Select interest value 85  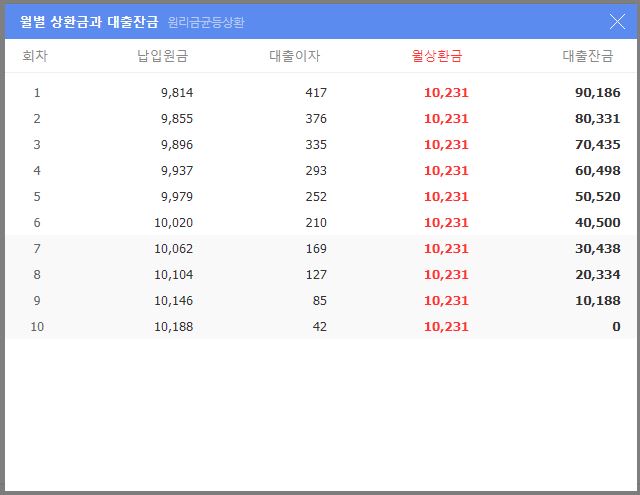point(320,301)
